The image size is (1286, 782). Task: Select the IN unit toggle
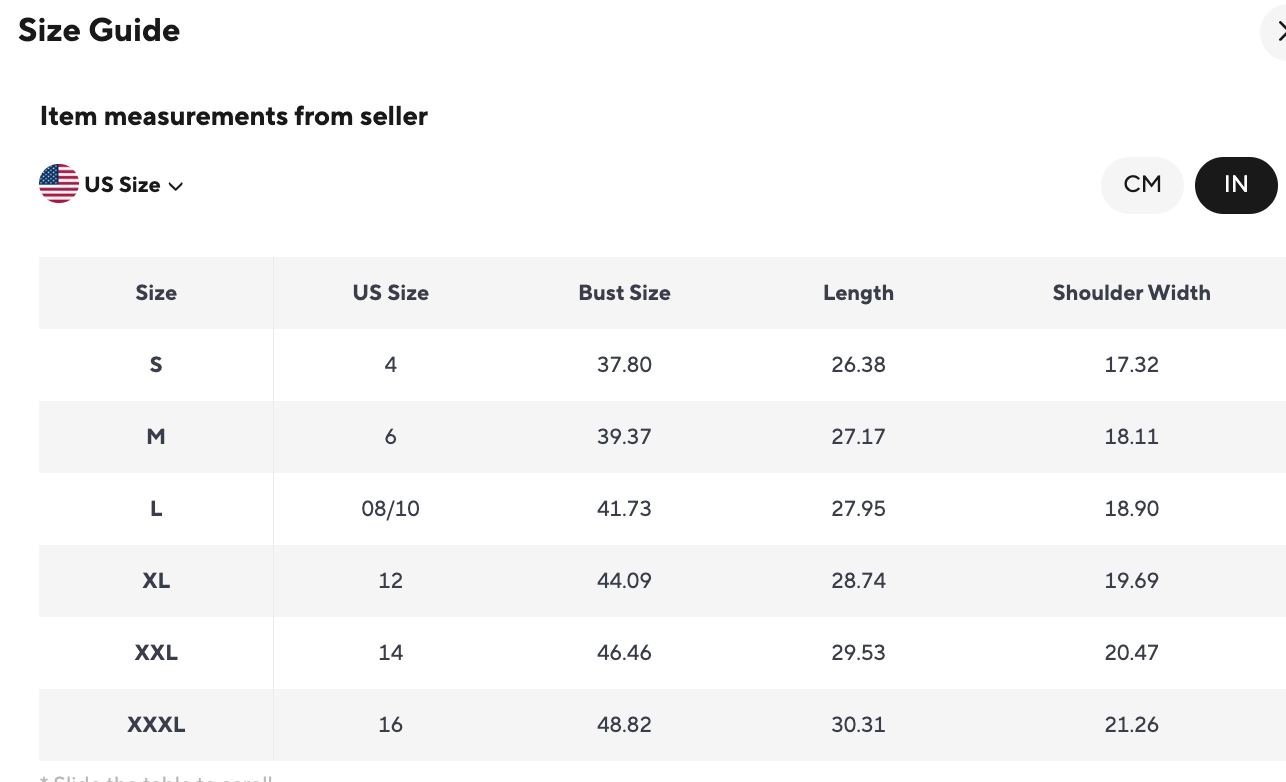click(1235, 185)
